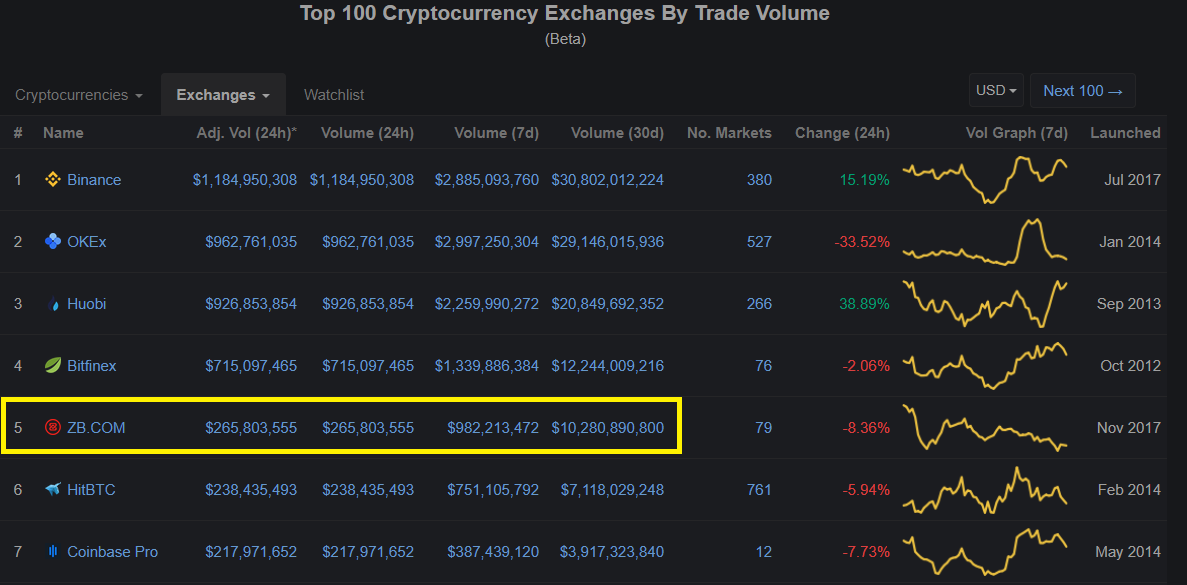Open OKEx 7d volume graph

point(985,242)
